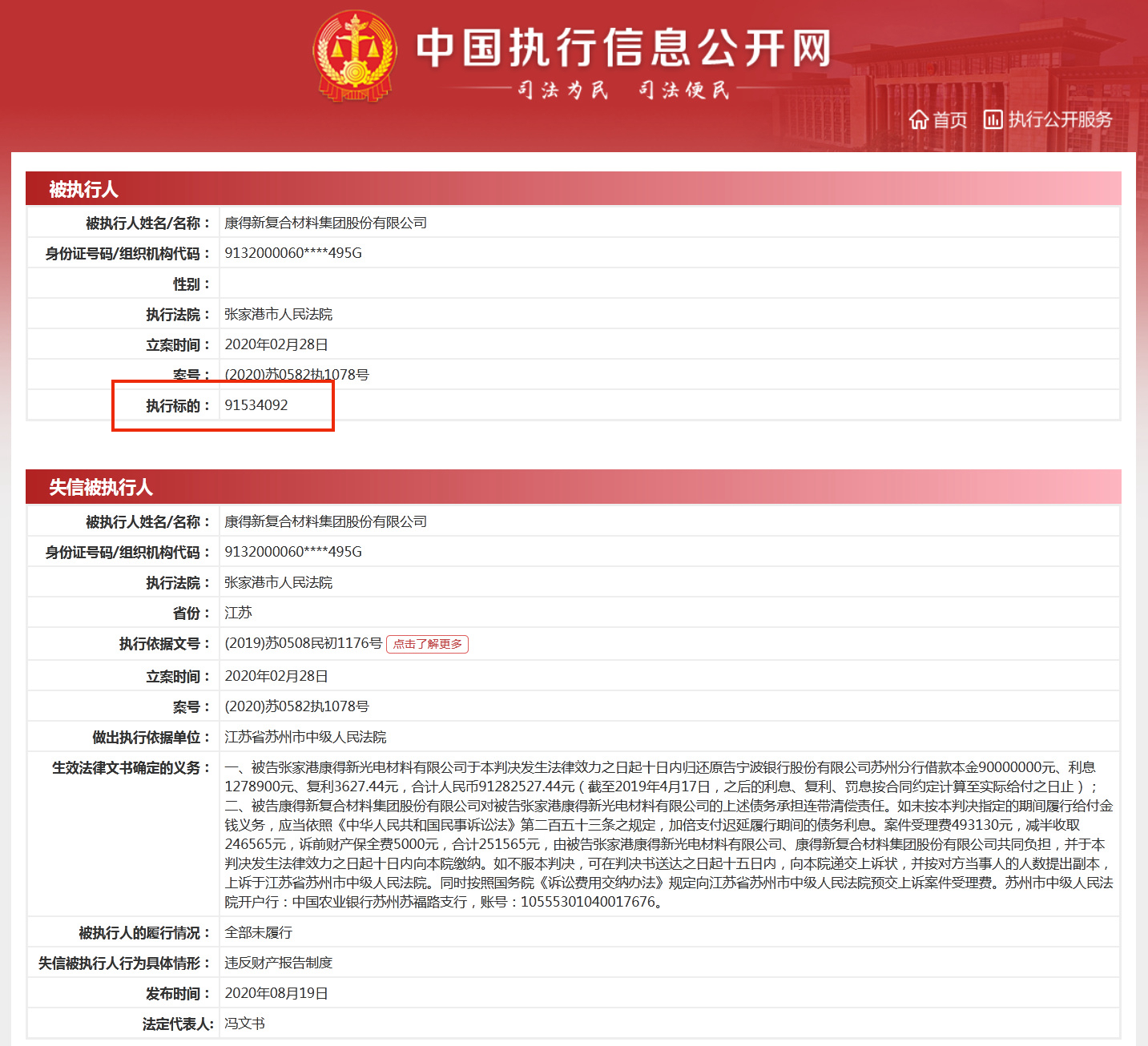Viewport: 1148px width, 1046px height.
Task: Open the 执行公开服务 menu item
Action: pos(1048,119)
